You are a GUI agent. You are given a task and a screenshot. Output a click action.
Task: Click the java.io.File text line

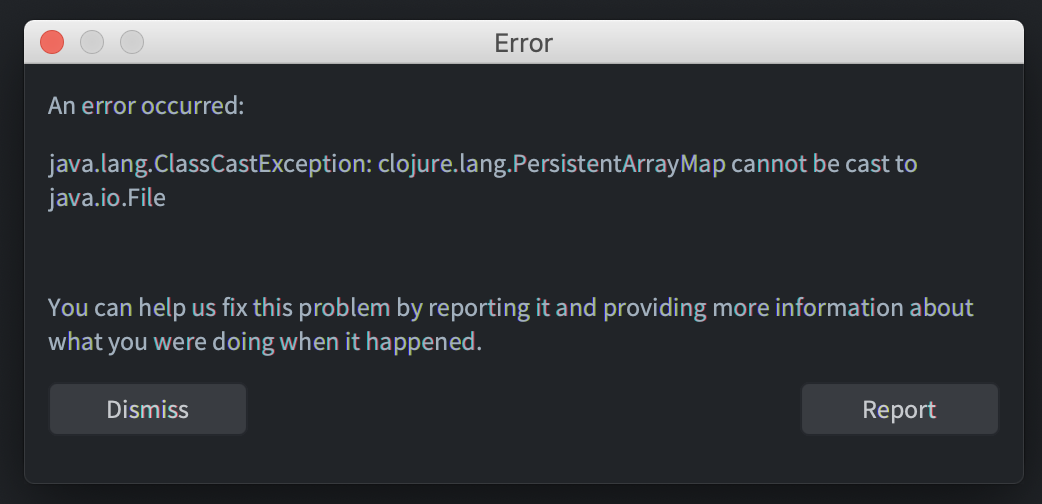coord(107,198)
